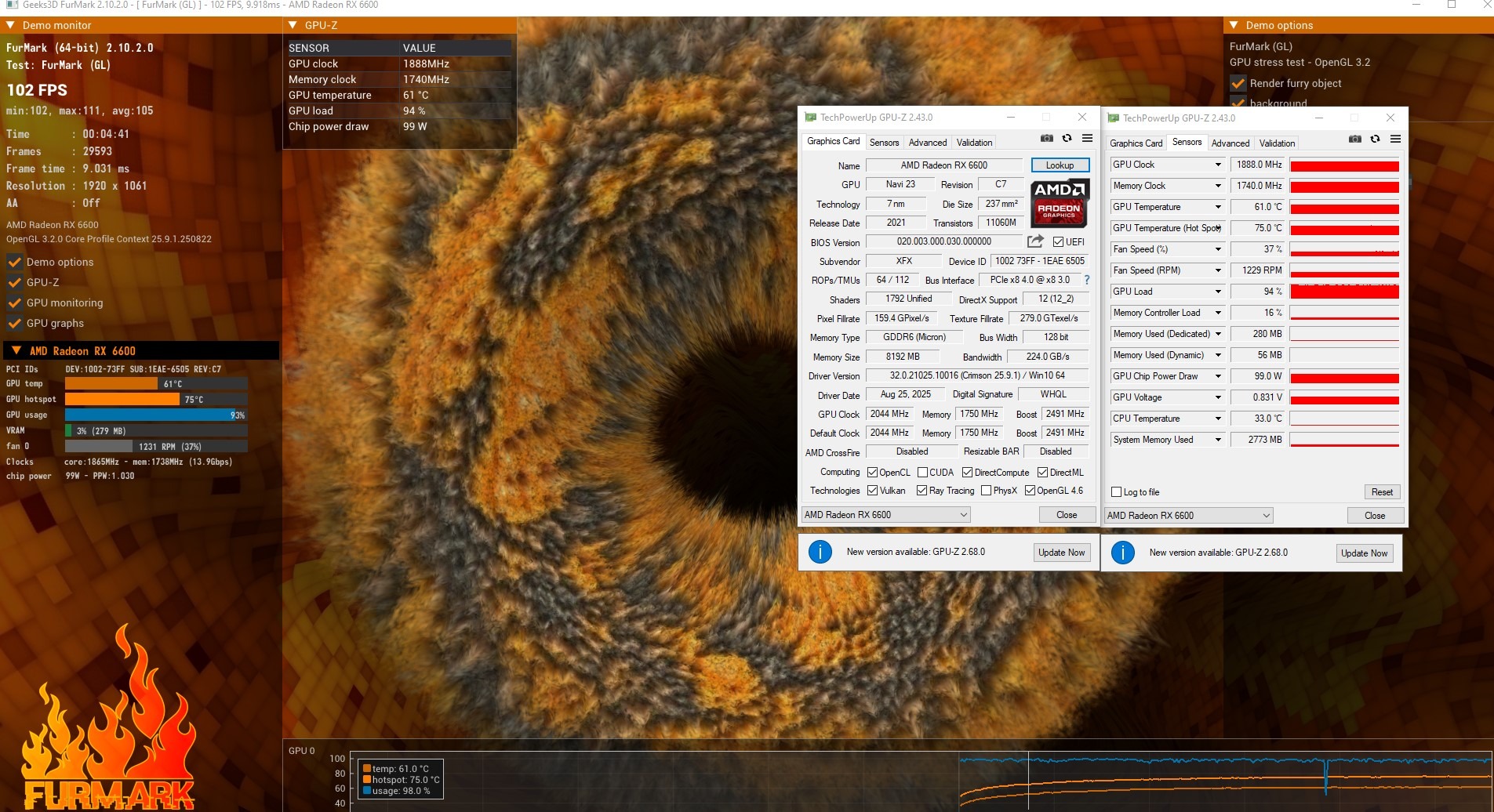The image size is (1494, 812).
Task: Click the BIOS export arrow icon beside UEFI
Action: coord(1035,241)
